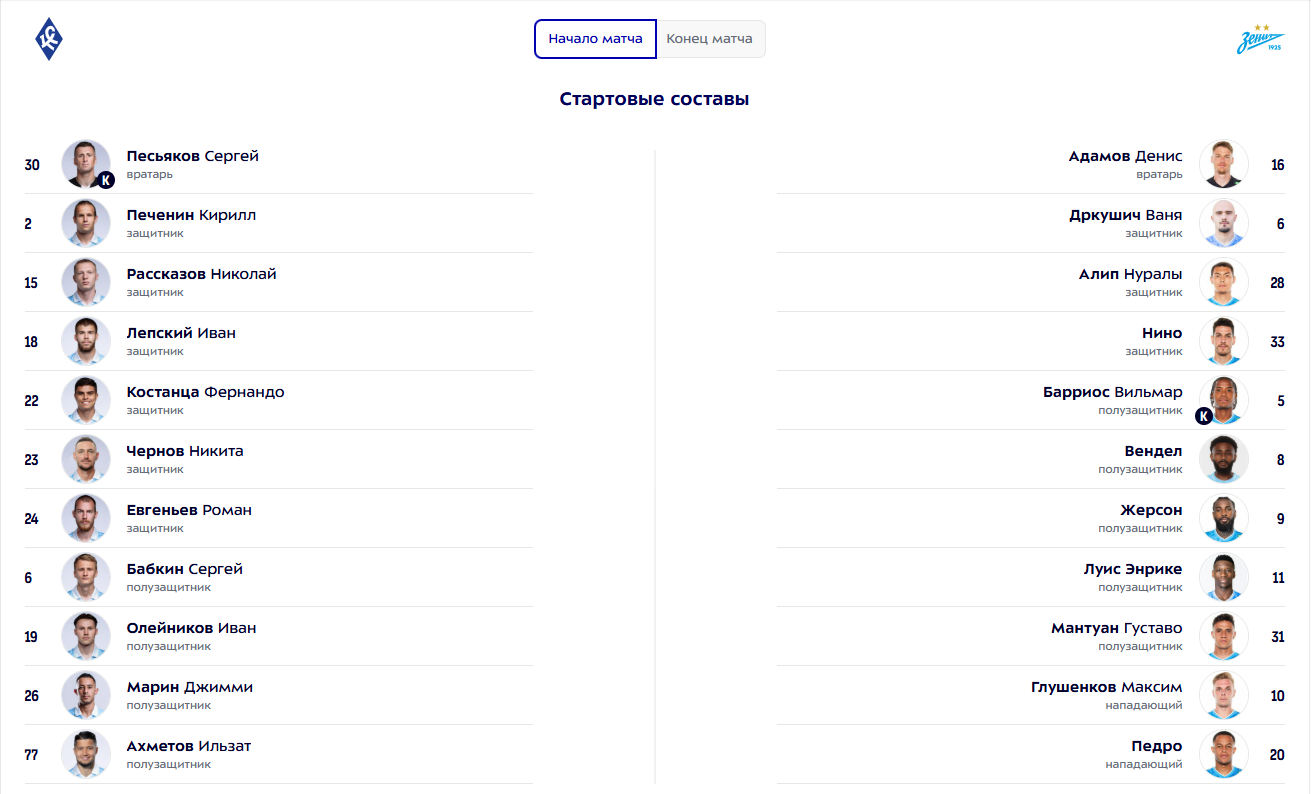Click the Zenit club logo

point(1260,39)
